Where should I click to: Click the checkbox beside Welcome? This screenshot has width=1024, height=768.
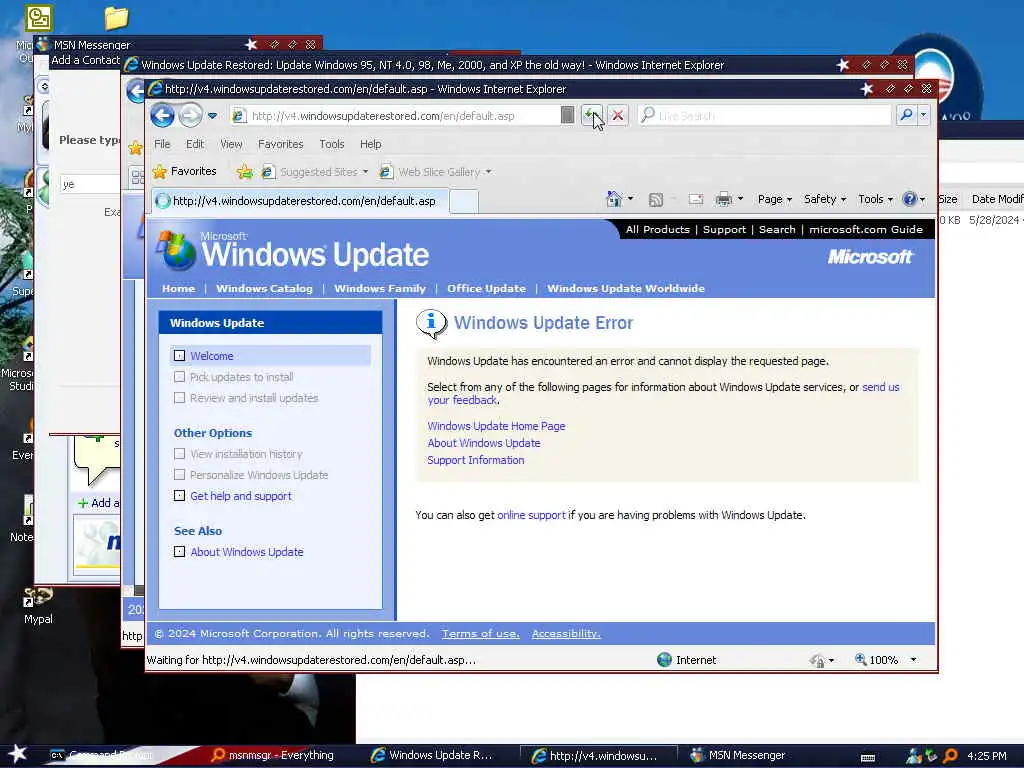(x=180, y=356)
